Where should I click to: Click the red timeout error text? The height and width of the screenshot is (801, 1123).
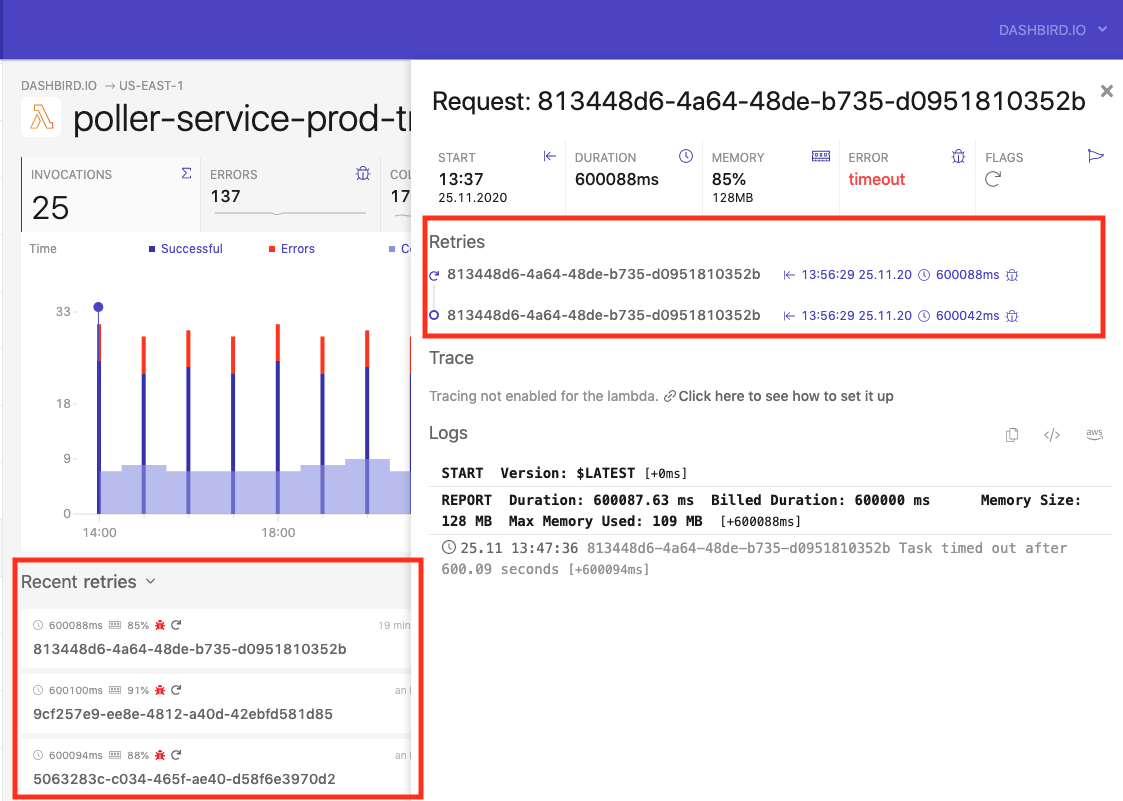point(877,180)
